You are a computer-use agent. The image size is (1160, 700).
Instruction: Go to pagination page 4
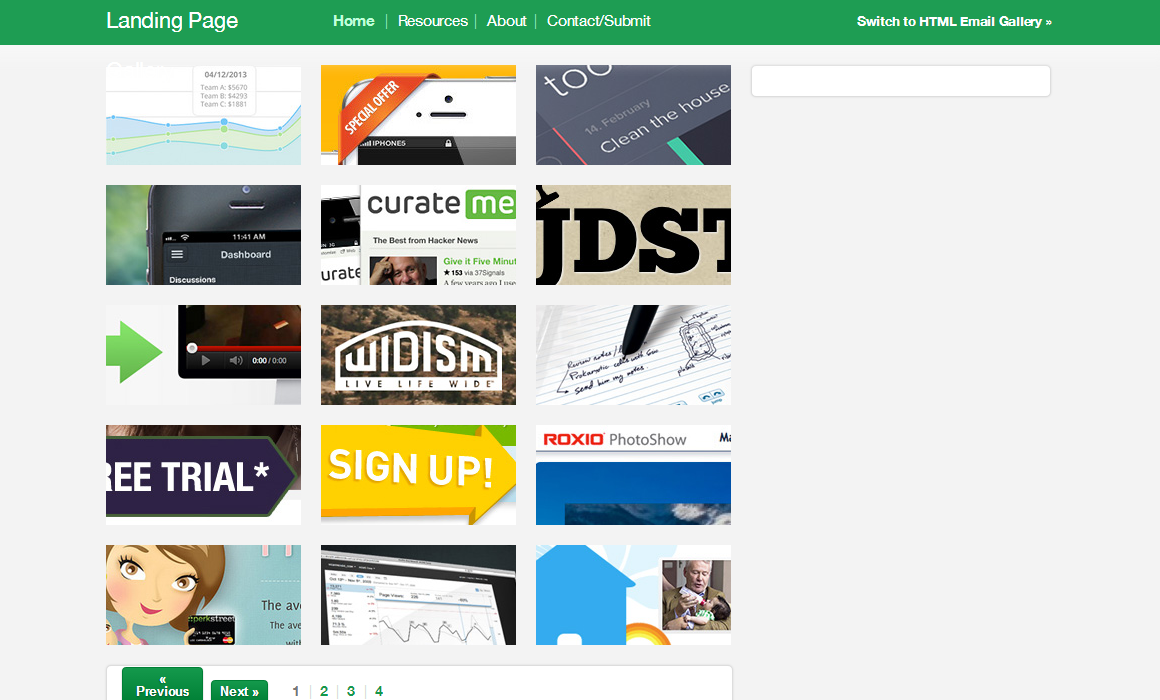[x=379, y=691]
